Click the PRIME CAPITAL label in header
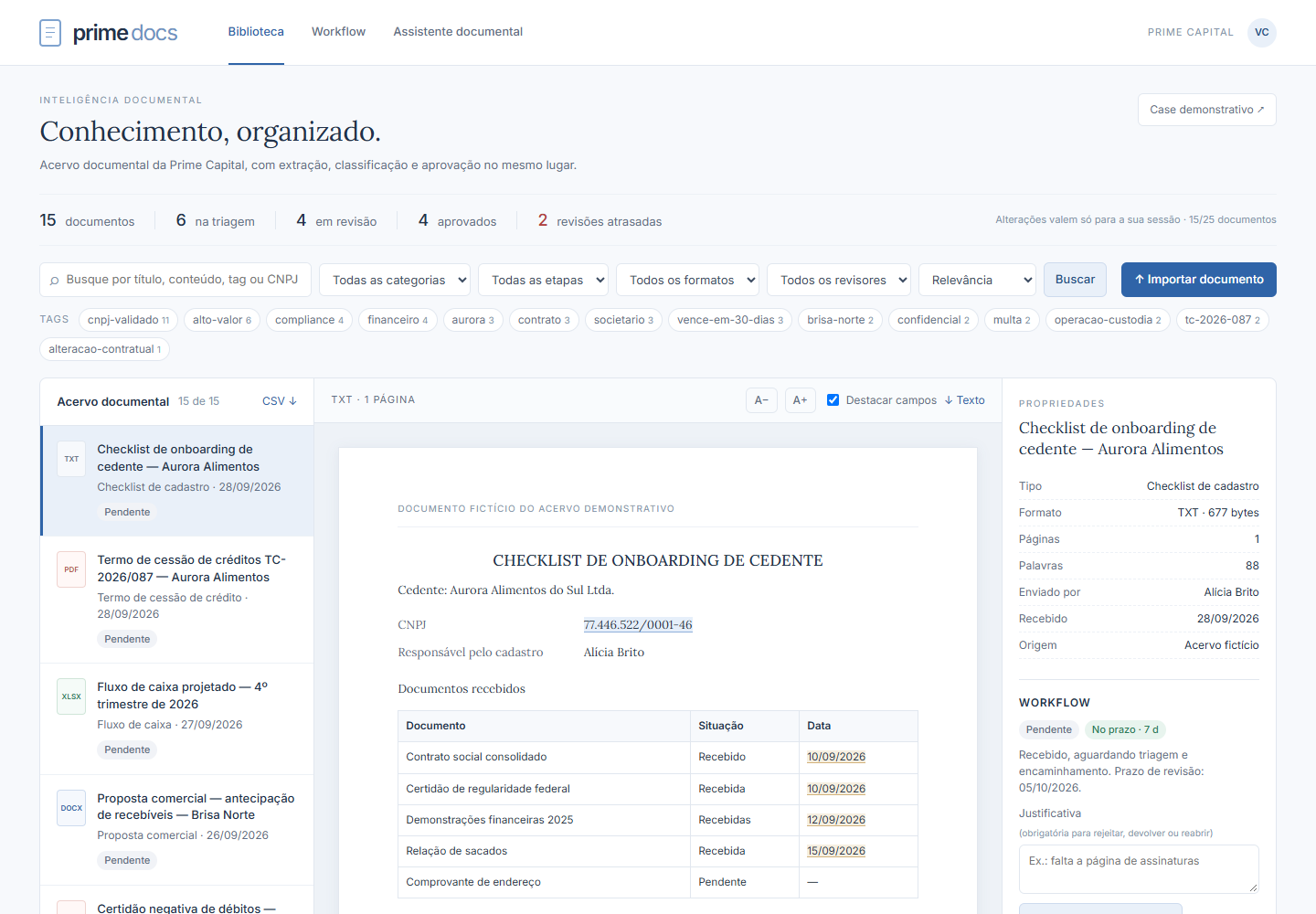Screen dimensions: 1316x914 (1191, 32)
